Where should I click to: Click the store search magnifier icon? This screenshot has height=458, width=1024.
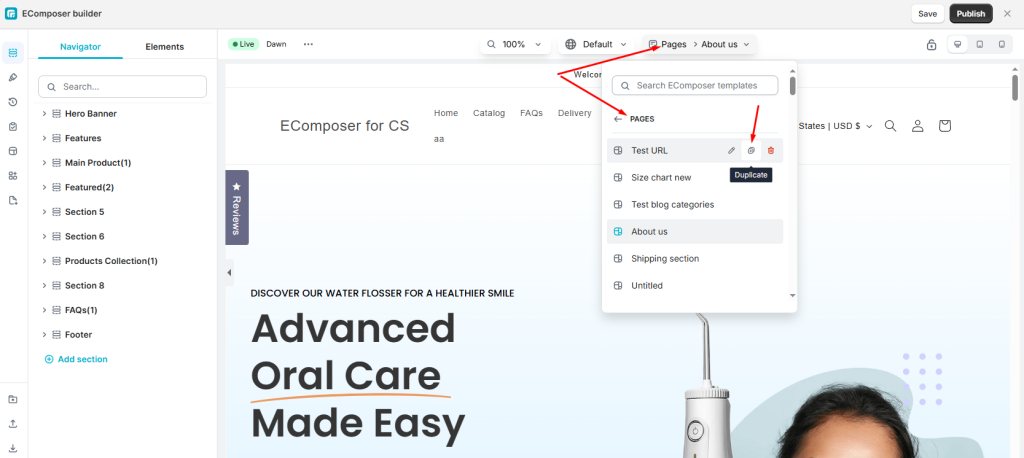point(890,125)
